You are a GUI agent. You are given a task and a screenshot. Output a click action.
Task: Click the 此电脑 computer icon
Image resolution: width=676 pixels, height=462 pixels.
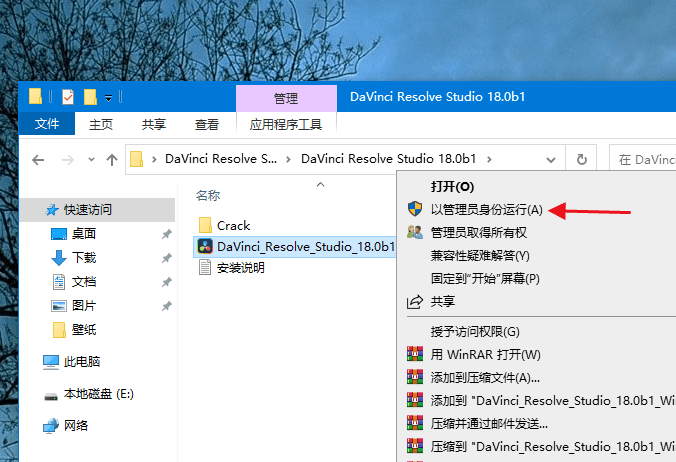click(50, 362)
